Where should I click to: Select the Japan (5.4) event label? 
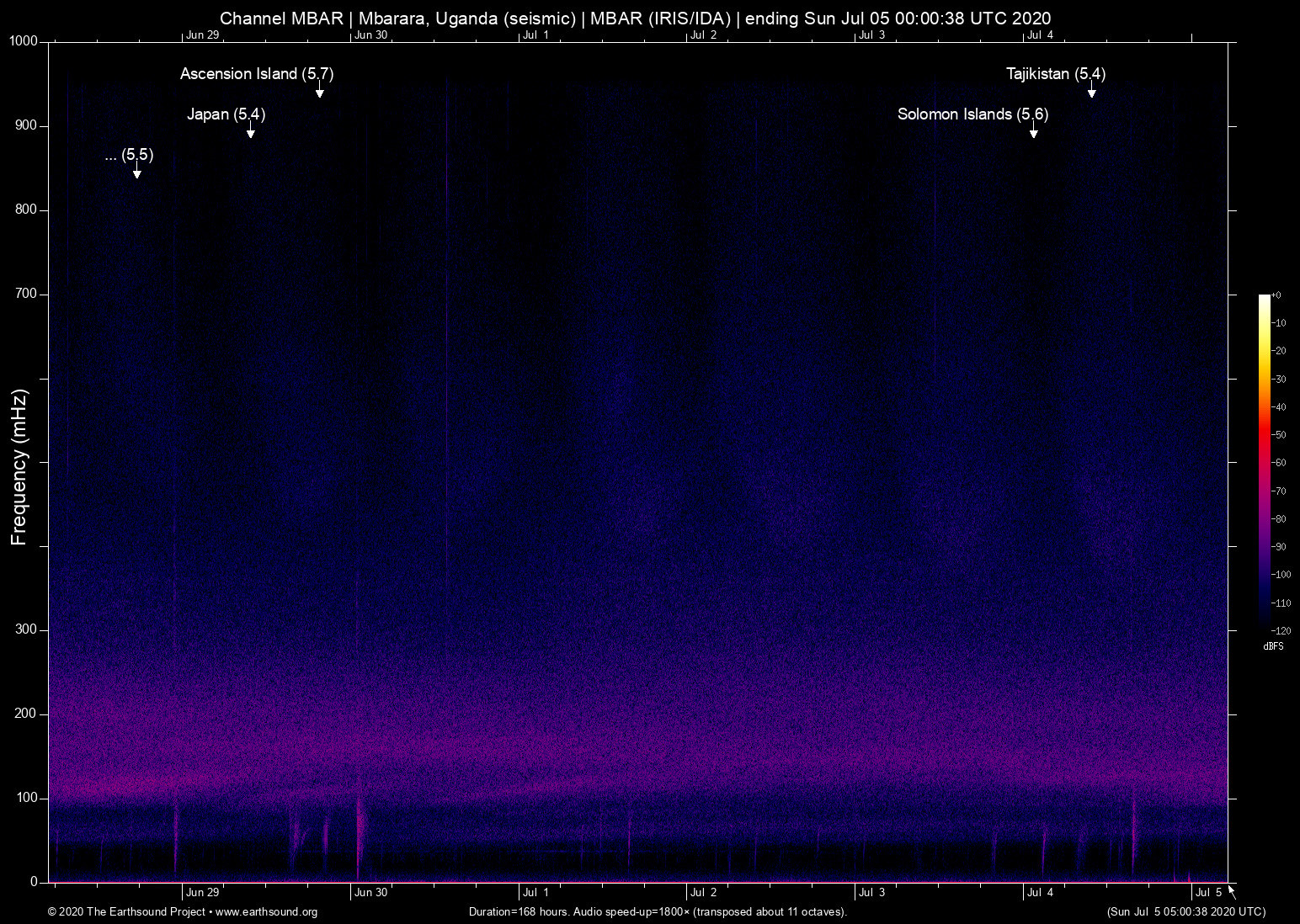tap(226, 114)
